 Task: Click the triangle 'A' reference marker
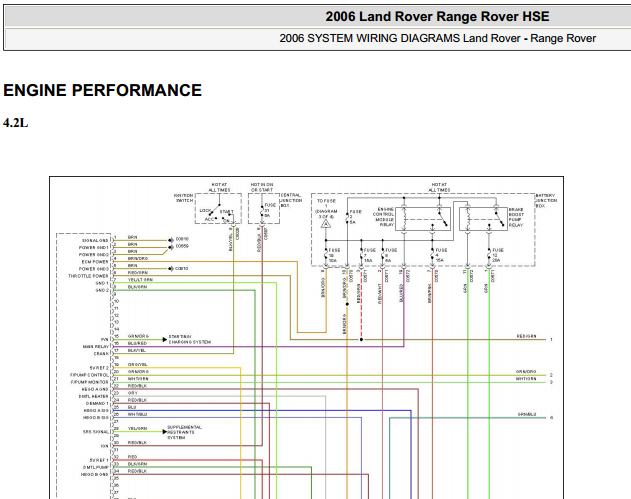[326, 224]
